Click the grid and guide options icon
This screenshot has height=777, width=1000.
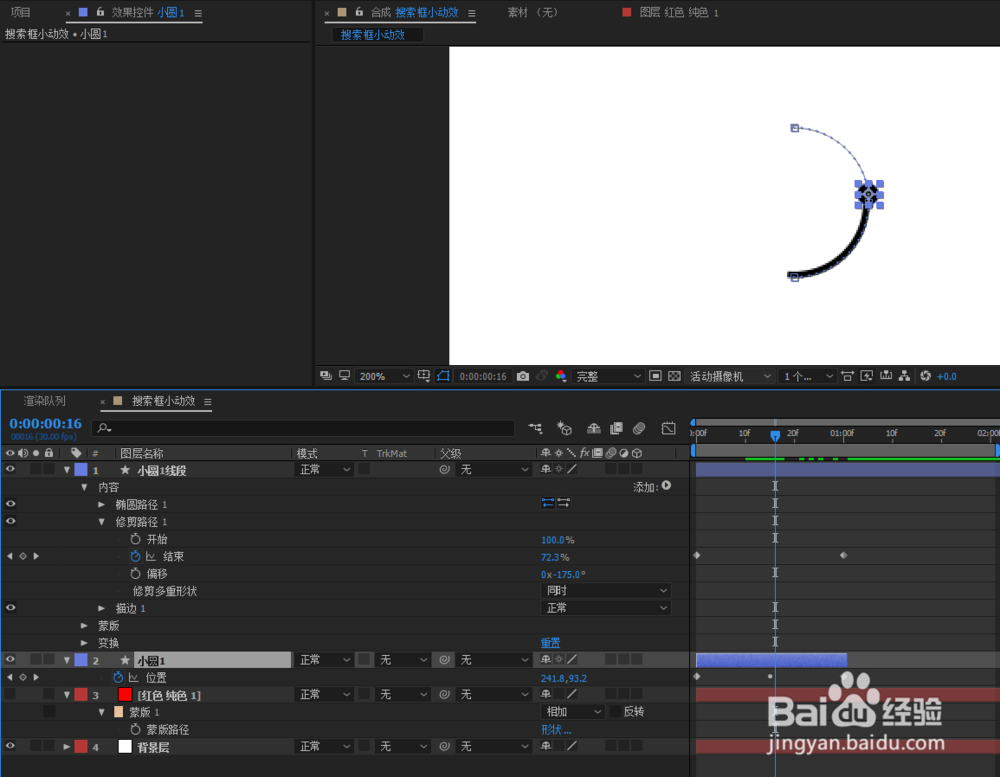point(423,376)
